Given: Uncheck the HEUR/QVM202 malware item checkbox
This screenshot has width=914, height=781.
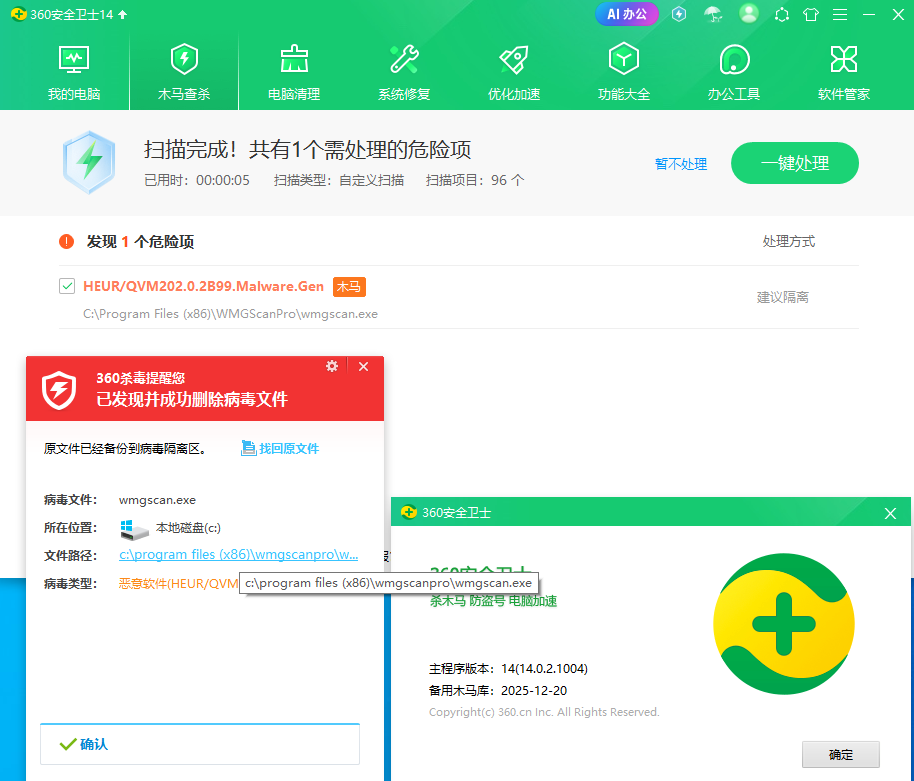Looking at the screenshot, I should 67,286.
